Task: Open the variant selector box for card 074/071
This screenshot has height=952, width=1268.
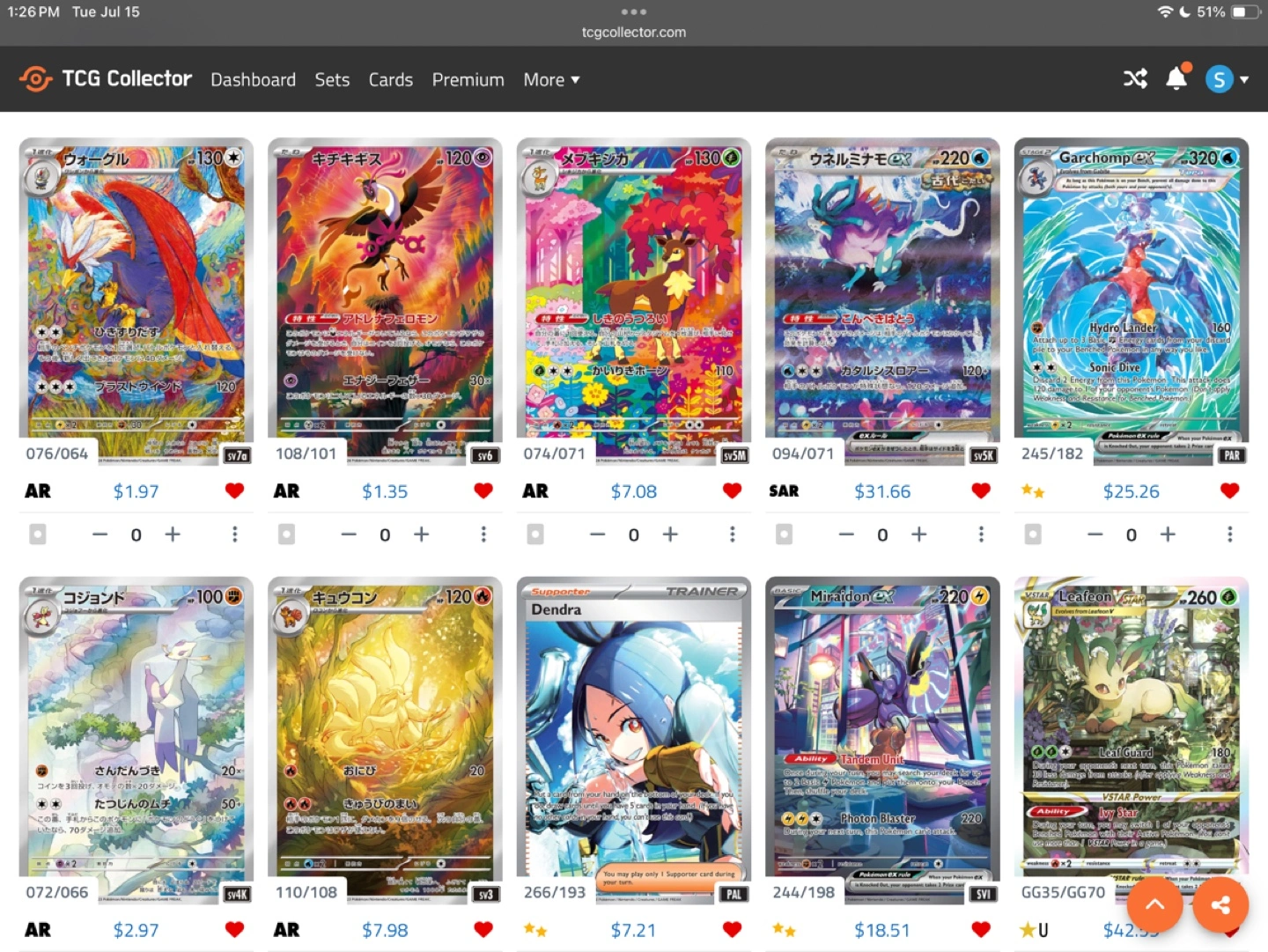Action: coord(535,535)
